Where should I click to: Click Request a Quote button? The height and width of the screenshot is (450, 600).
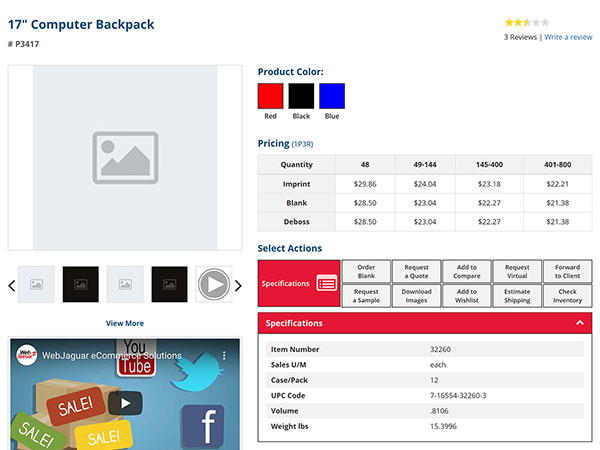[416, 272]
